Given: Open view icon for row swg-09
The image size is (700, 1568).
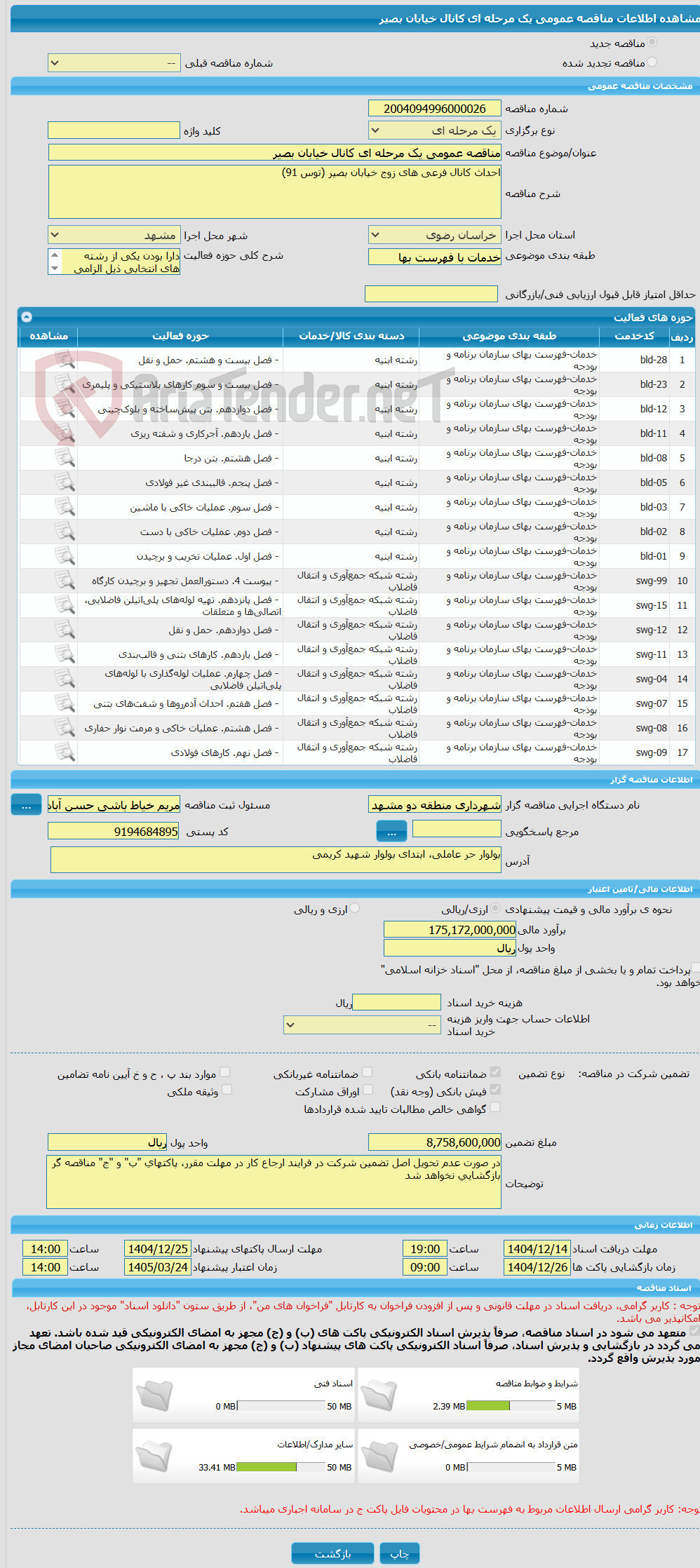Looking at the screenshot, I should pos(65,752).
